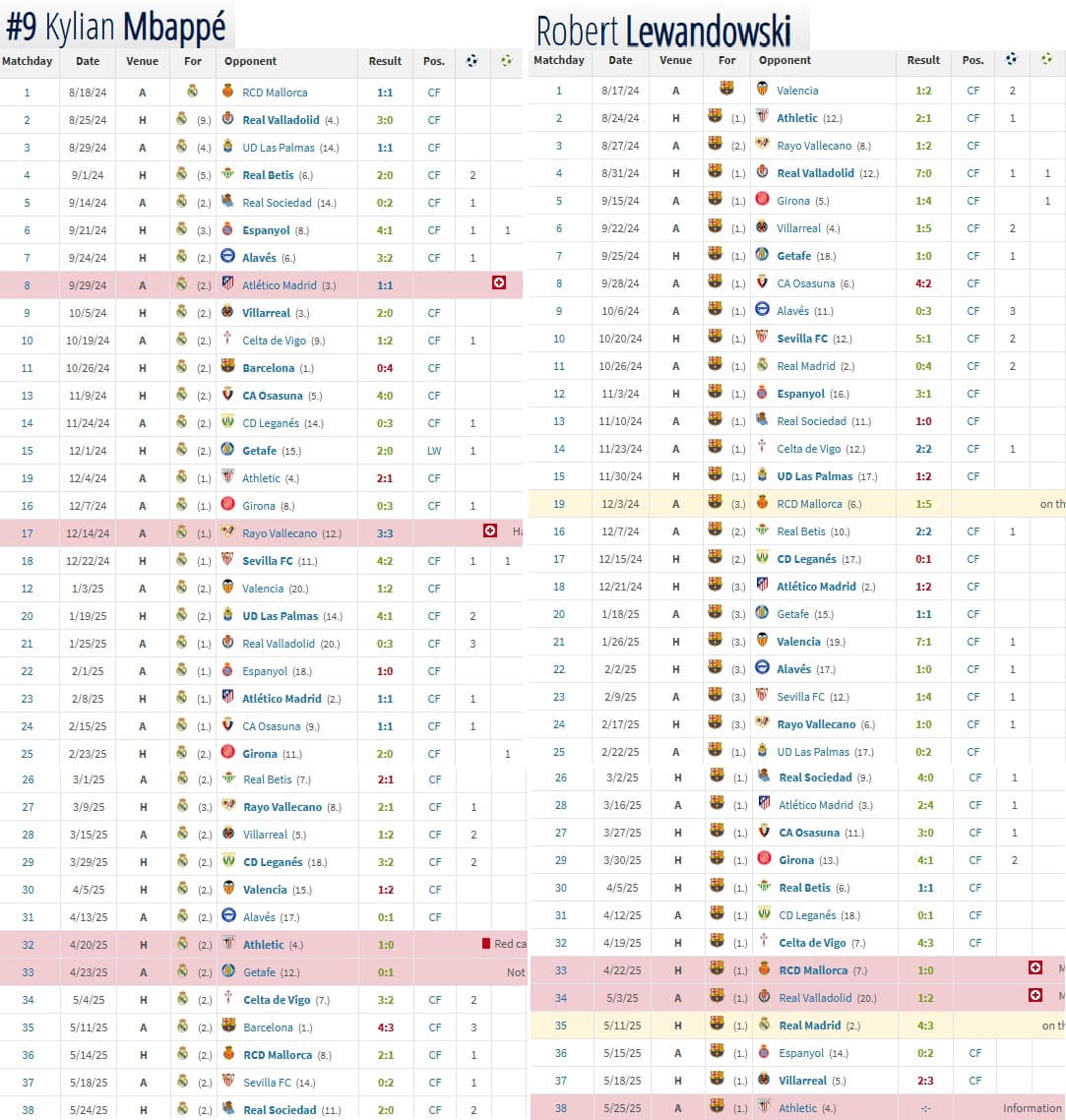The width and height of the screenshot is (1066, 1120).
Task: Open the Sevilla FC opponent link in Lewandowski's matchday 10 row
Action: click(801, 339)
